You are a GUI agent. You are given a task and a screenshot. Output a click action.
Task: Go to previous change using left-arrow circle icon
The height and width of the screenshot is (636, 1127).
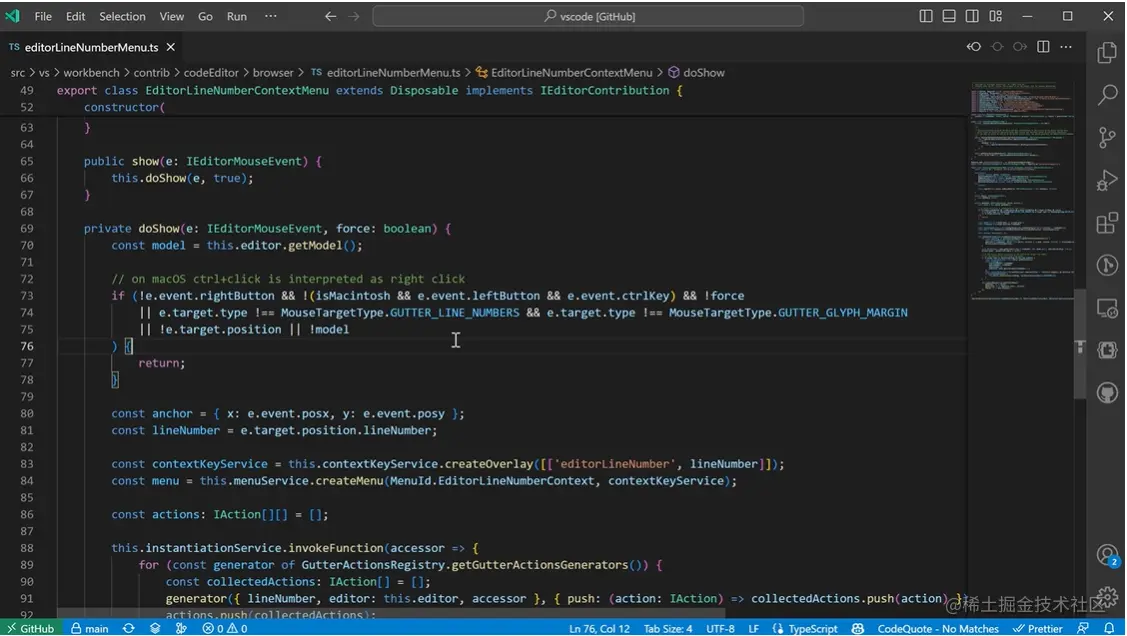974,47
